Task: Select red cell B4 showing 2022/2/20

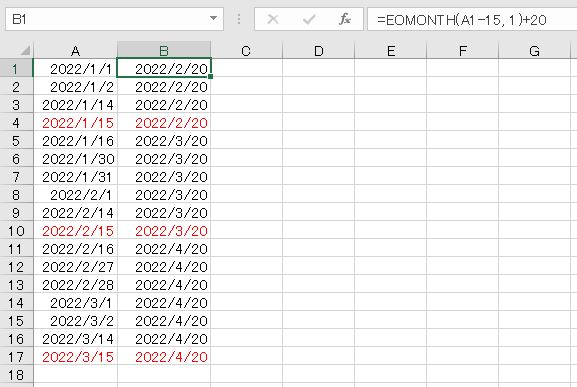Action: (164, 122)
